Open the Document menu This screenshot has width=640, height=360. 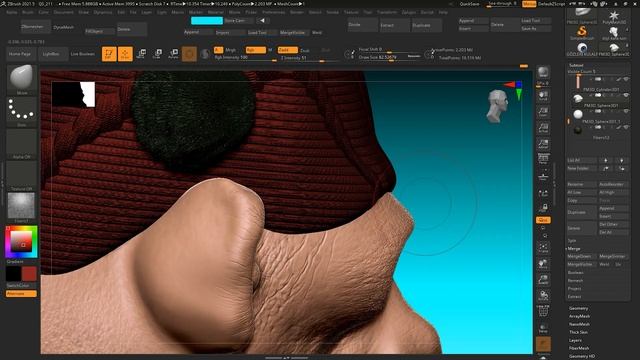[64, 12]
